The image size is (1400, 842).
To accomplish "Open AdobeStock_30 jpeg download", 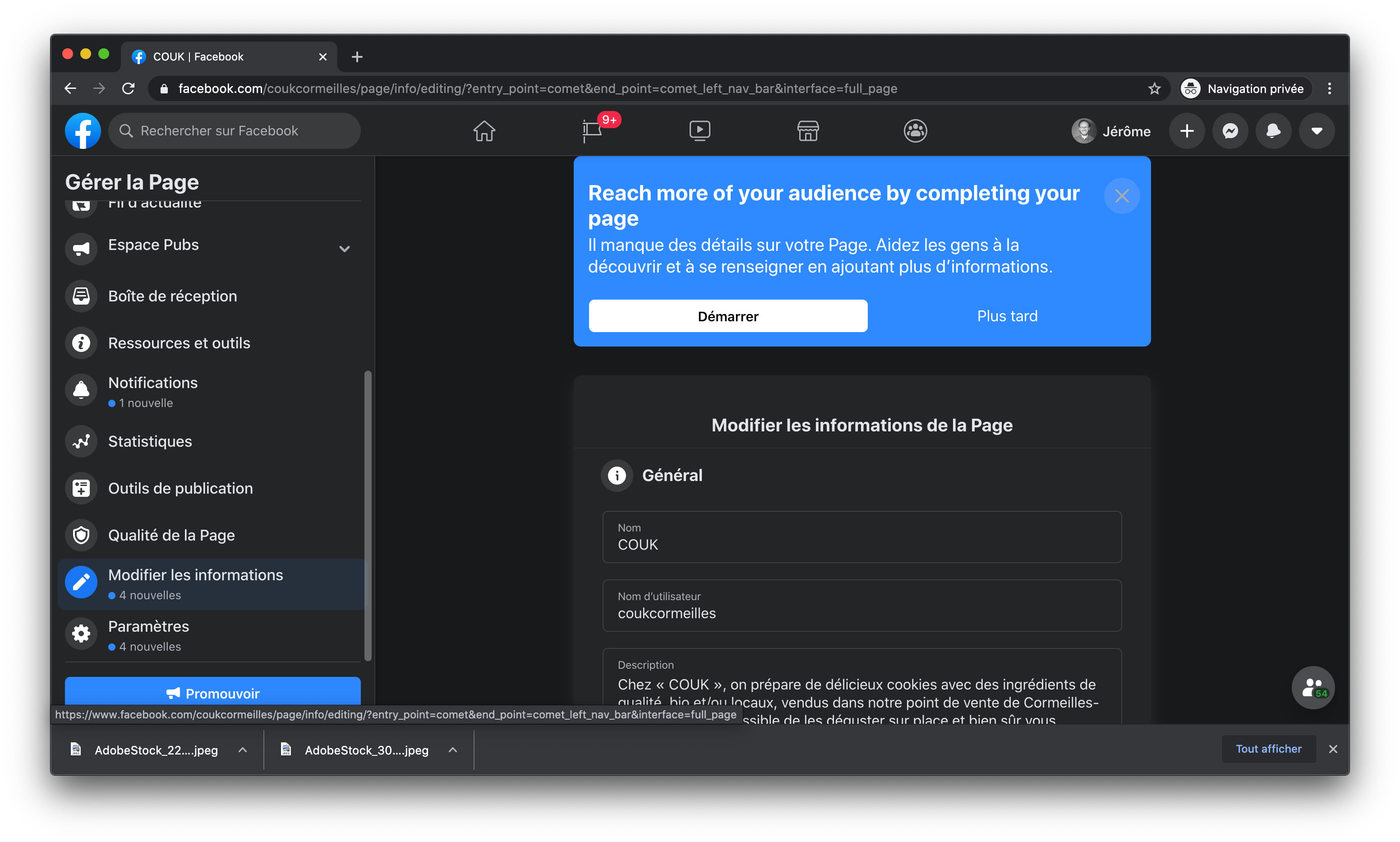I will pos(355,750).
